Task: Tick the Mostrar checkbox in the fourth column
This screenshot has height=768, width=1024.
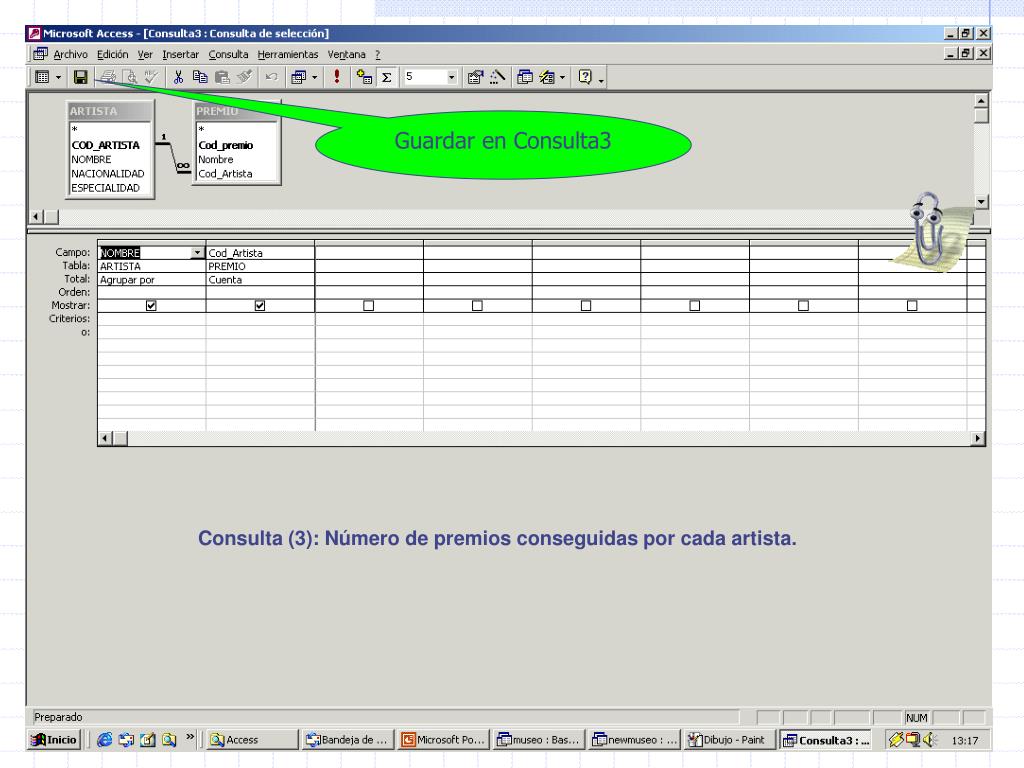Action: (x=477, y=305)
